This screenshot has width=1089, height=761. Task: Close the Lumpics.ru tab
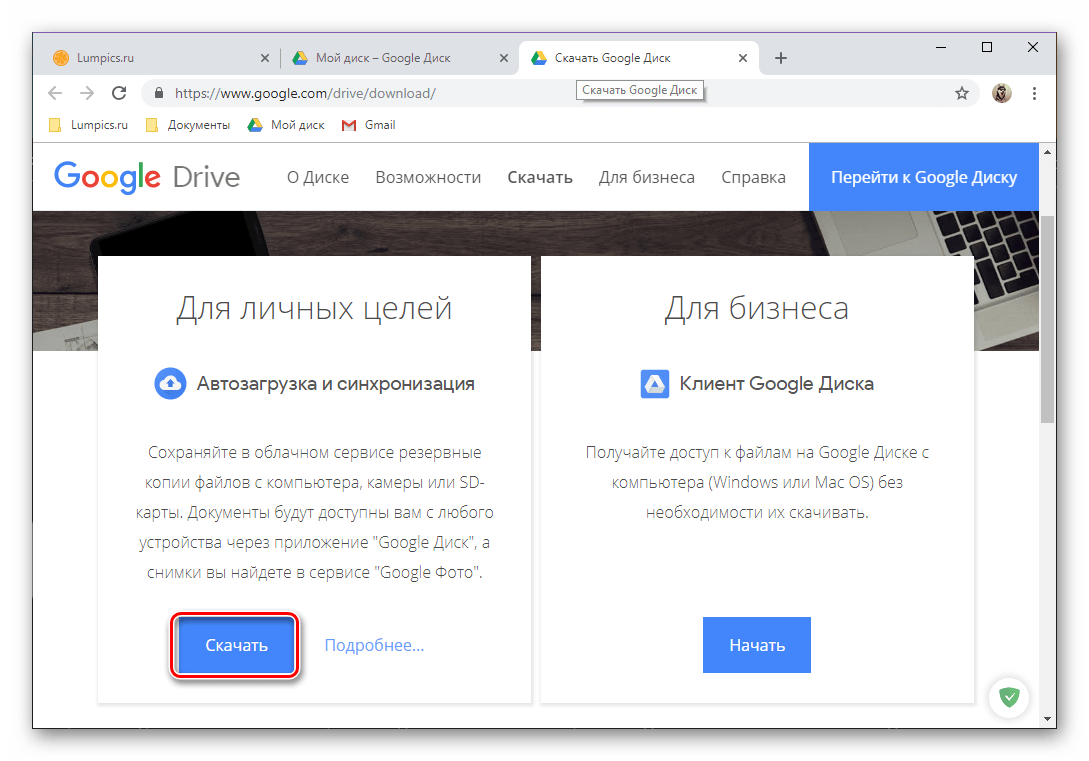265,58
